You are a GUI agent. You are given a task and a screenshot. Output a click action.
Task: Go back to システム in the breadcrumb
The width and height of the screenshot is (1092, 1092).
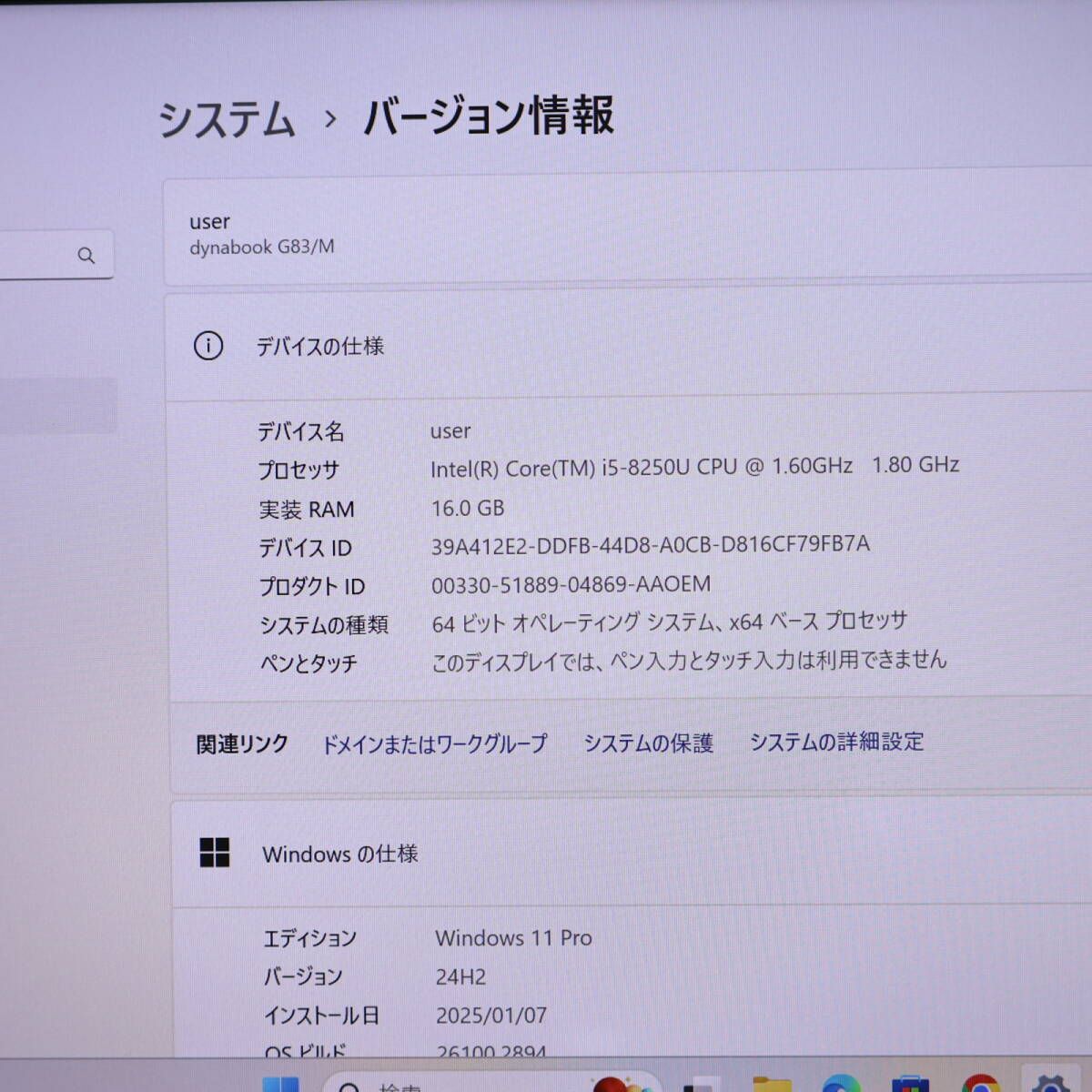coord(227,120)
